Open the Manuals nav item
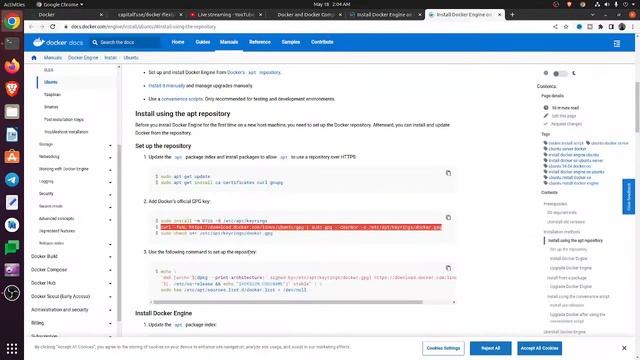640x360 pixels. coord(229,42)
